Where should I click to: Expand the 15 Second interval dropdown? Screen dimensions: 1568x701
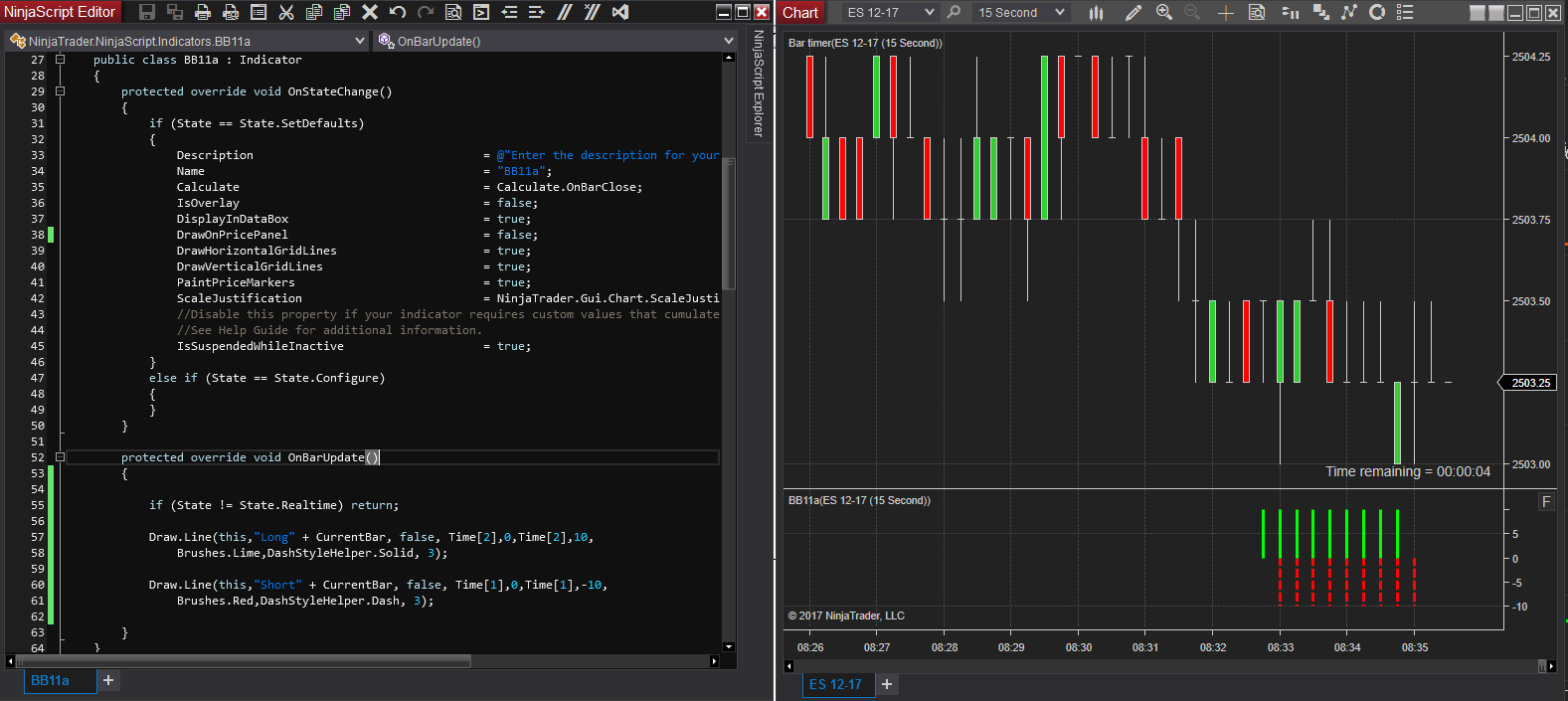coord(1059,12)
